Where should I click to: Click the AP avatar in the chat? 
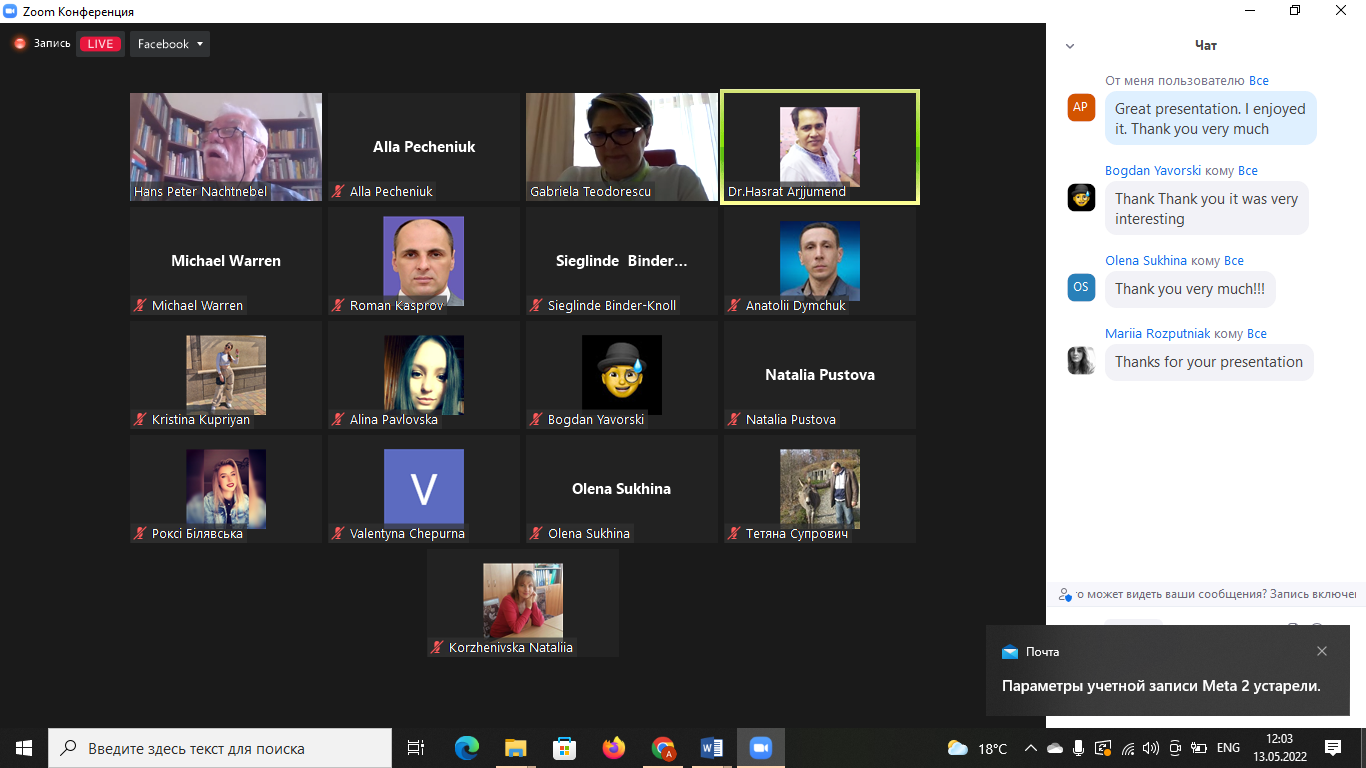1081,108
